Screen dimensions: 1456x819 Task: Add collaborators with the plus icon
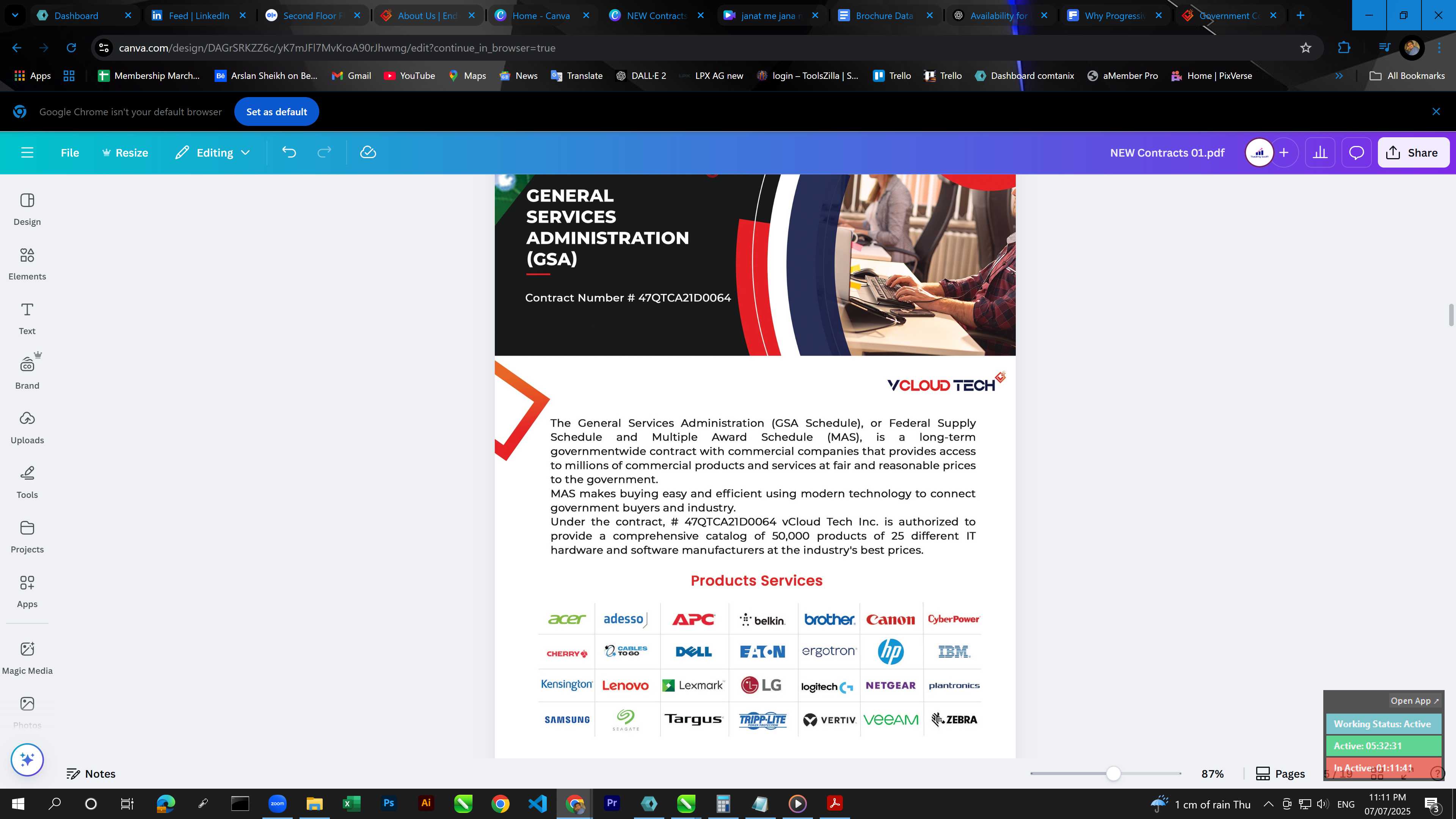[x=1283, y=152]
